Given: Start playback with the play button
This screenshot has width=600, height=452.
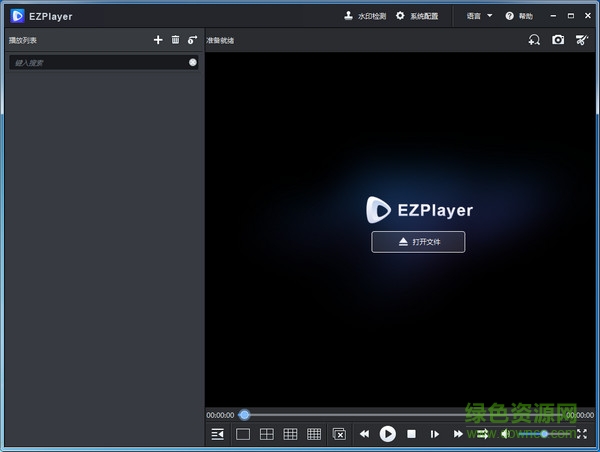Looking at the screenshot, I should click(388, 434).
